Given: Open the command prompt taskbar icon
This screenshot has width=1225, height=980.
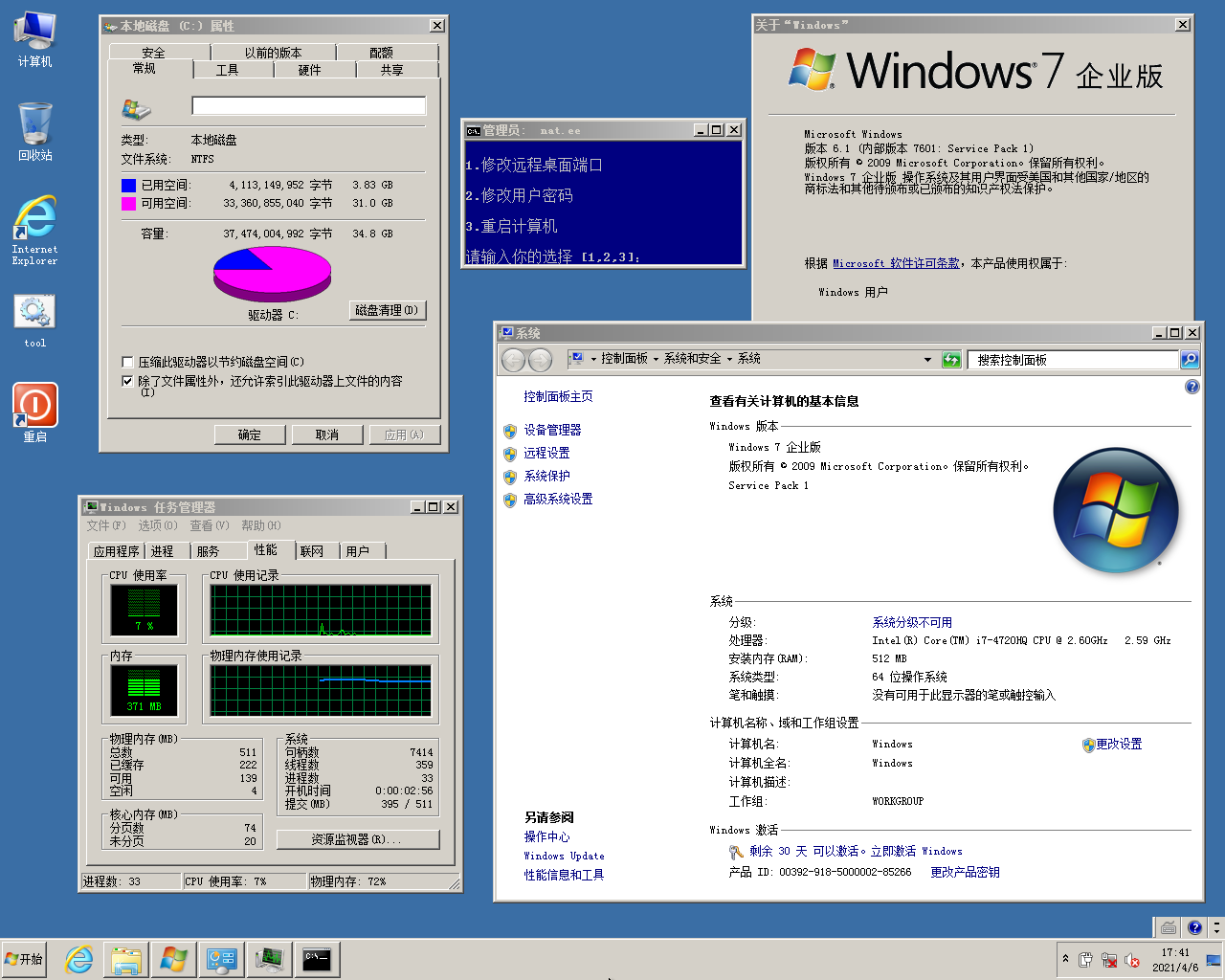Looking at the screenshot, I should click(317, 959).
